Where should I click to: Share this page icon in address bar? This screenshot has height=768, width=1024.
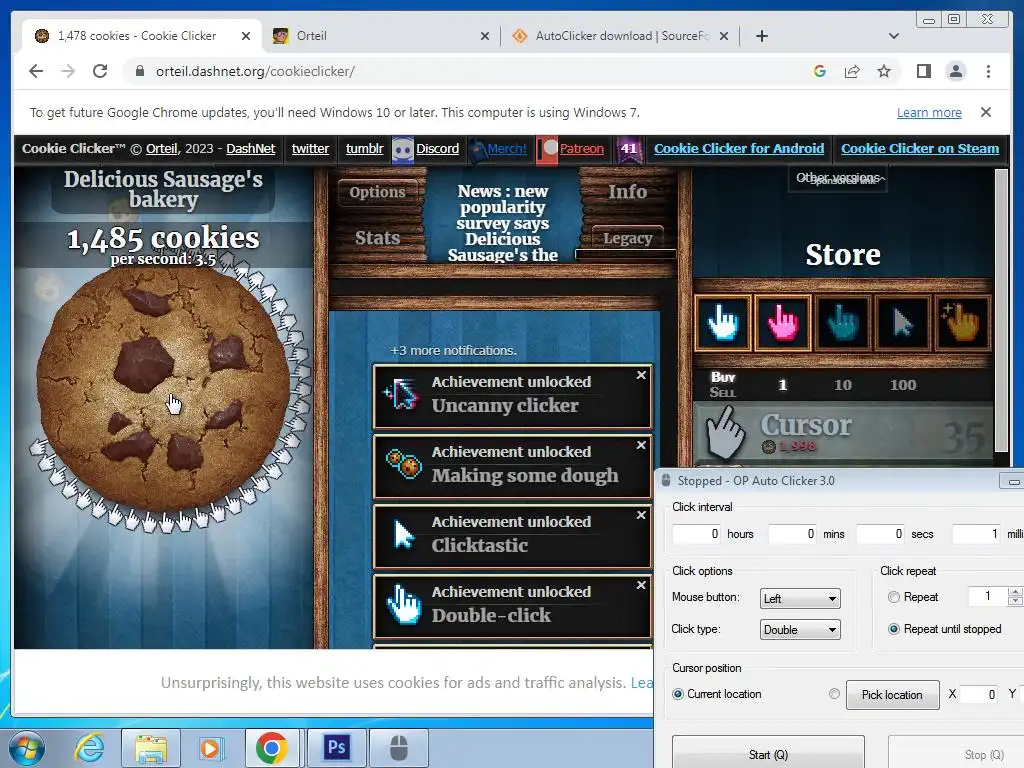point(852,71)
